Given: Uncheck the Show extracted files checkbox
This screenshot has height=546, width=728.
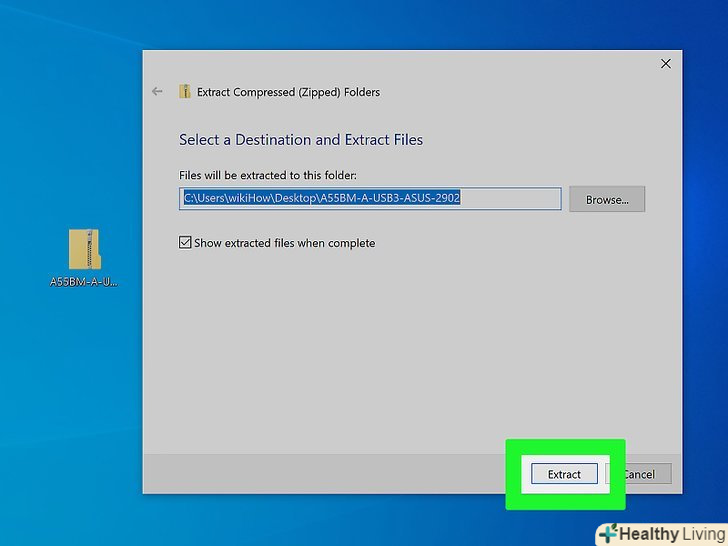Looking at the screenshot, I should (185, 243).
